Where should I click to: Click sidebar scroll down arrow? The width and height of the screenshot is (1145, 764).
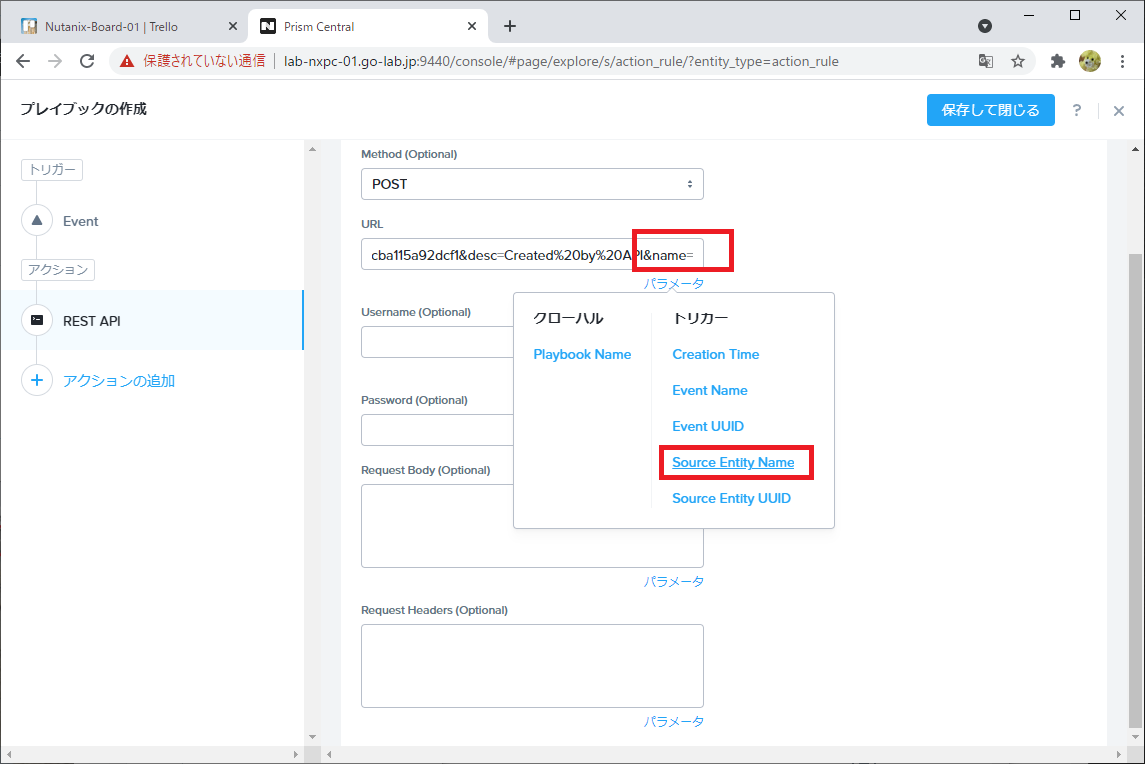pos(313,737)
